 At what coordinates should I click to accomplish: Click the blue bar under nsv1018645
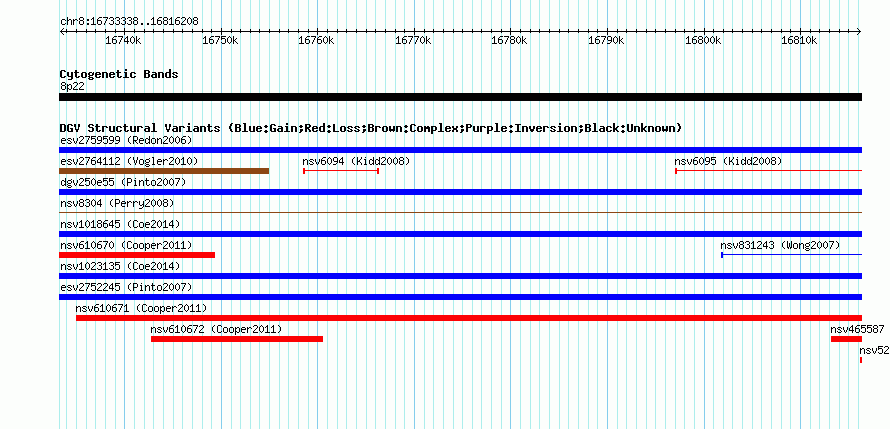(460, 234)
